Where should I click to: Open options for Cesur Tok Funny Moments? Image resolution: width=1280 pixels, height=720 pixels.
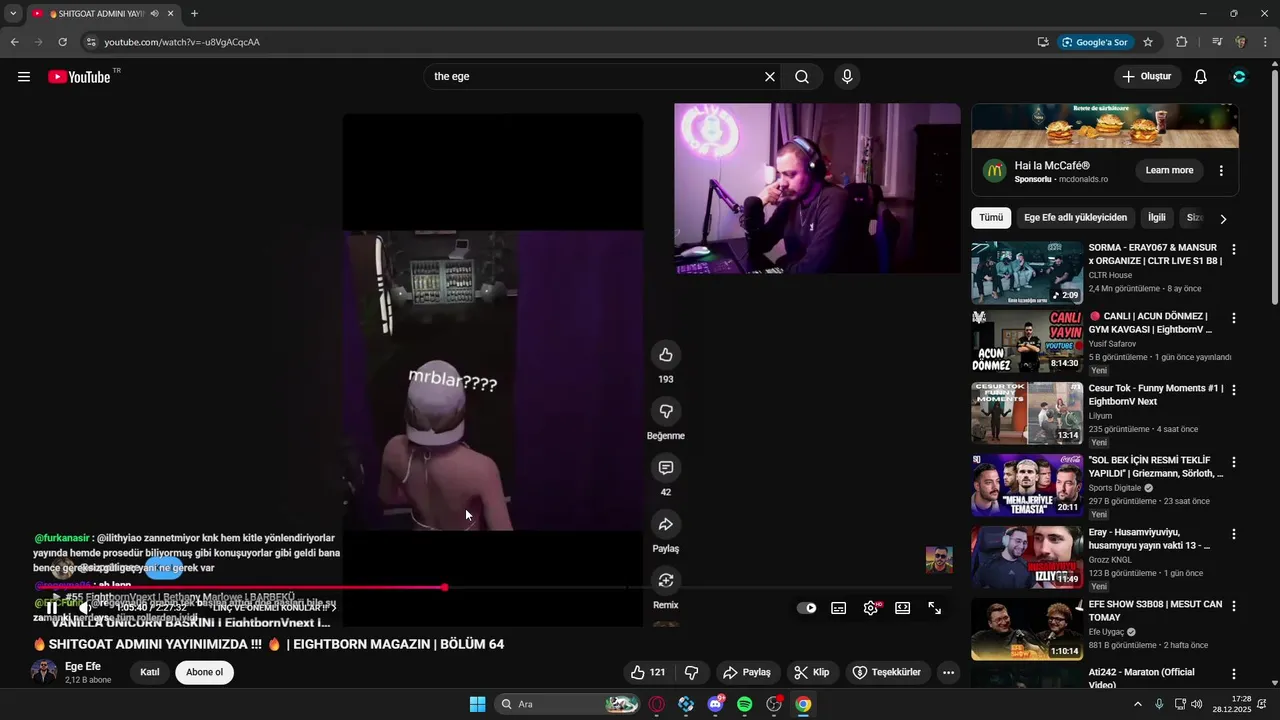pos(1233,390)
